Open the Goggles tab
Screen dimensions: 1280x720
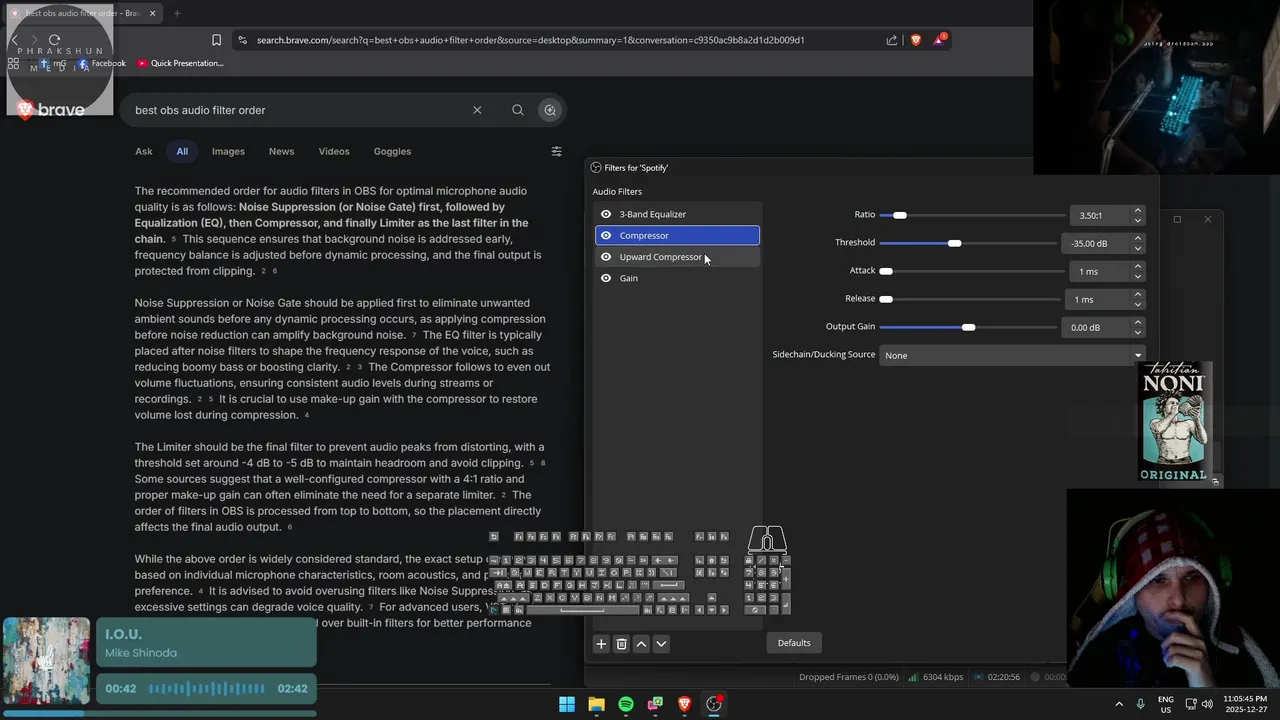click(392, 152)
